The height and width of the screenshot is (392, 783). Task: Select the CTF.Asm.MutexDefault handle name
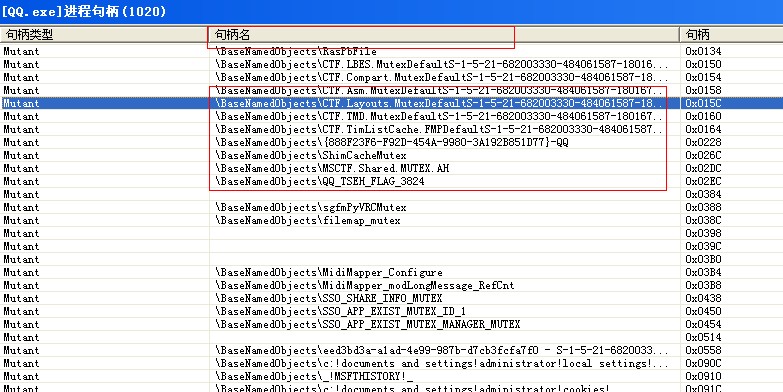(439, 90)
